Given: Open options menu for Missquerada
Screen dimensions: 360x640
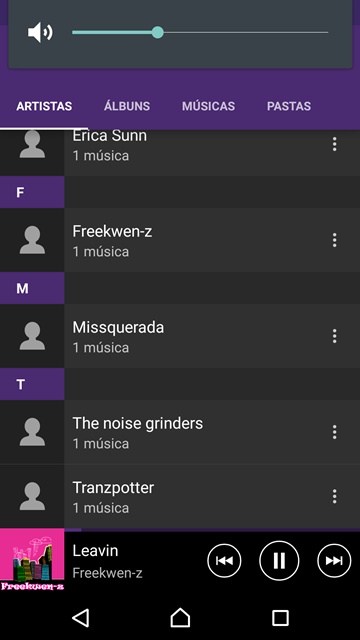Looking at the screenshot, I should click(334, 336).
